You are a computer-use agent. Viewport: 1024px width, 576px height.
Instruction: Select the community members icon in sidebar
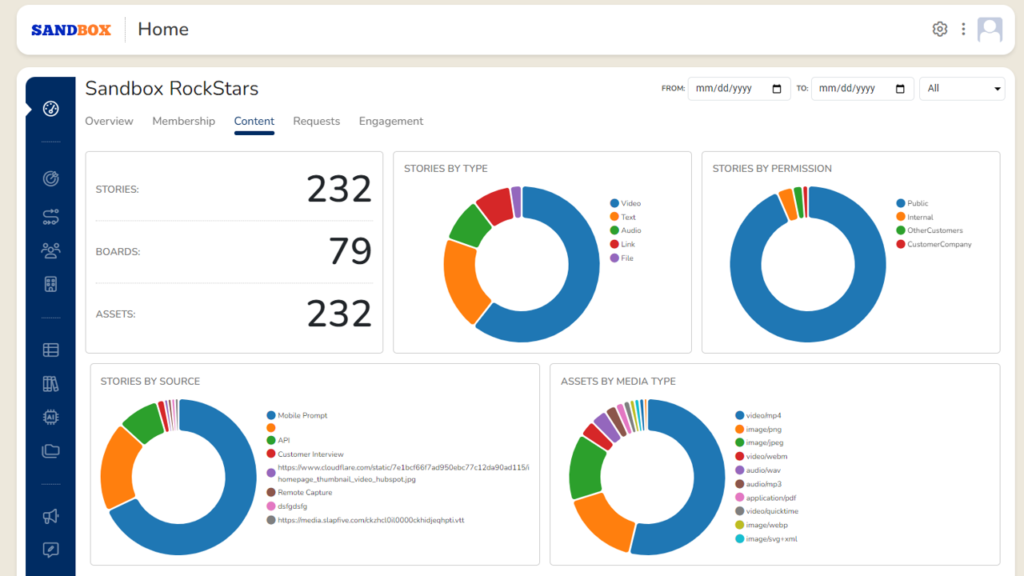pyautogui.click(x=50, y=249)
